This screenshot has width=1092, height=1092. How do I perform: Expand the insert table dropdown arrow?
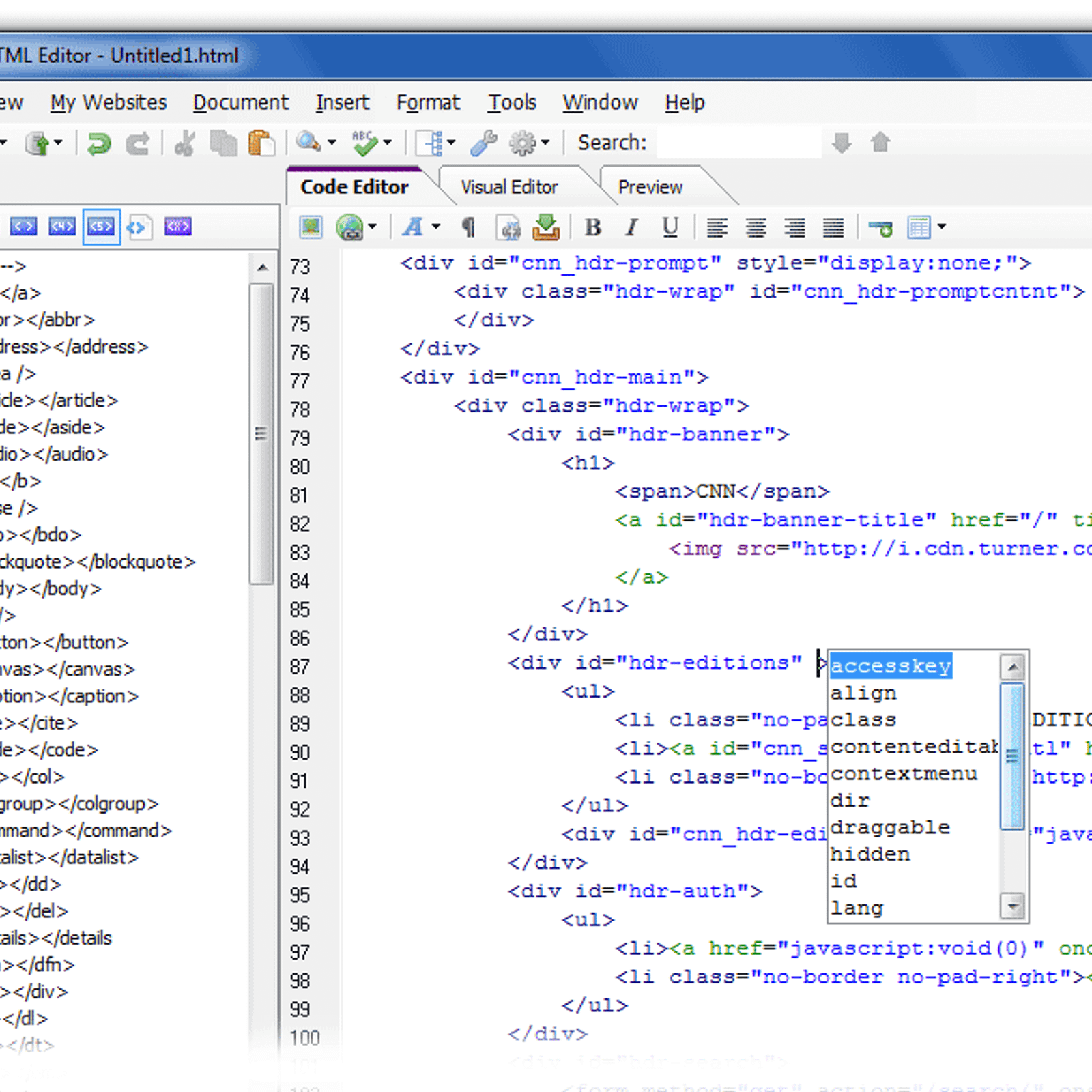click(x=942, y=227)
